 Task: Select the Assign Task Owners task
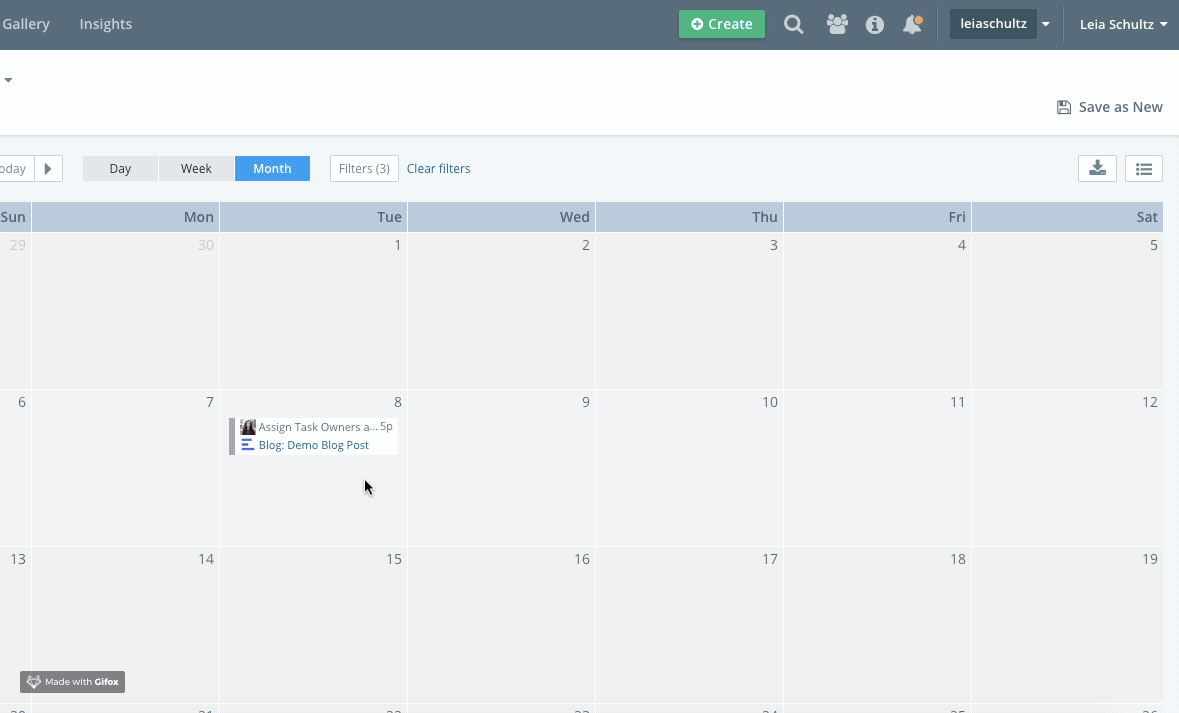click(318, 426)
